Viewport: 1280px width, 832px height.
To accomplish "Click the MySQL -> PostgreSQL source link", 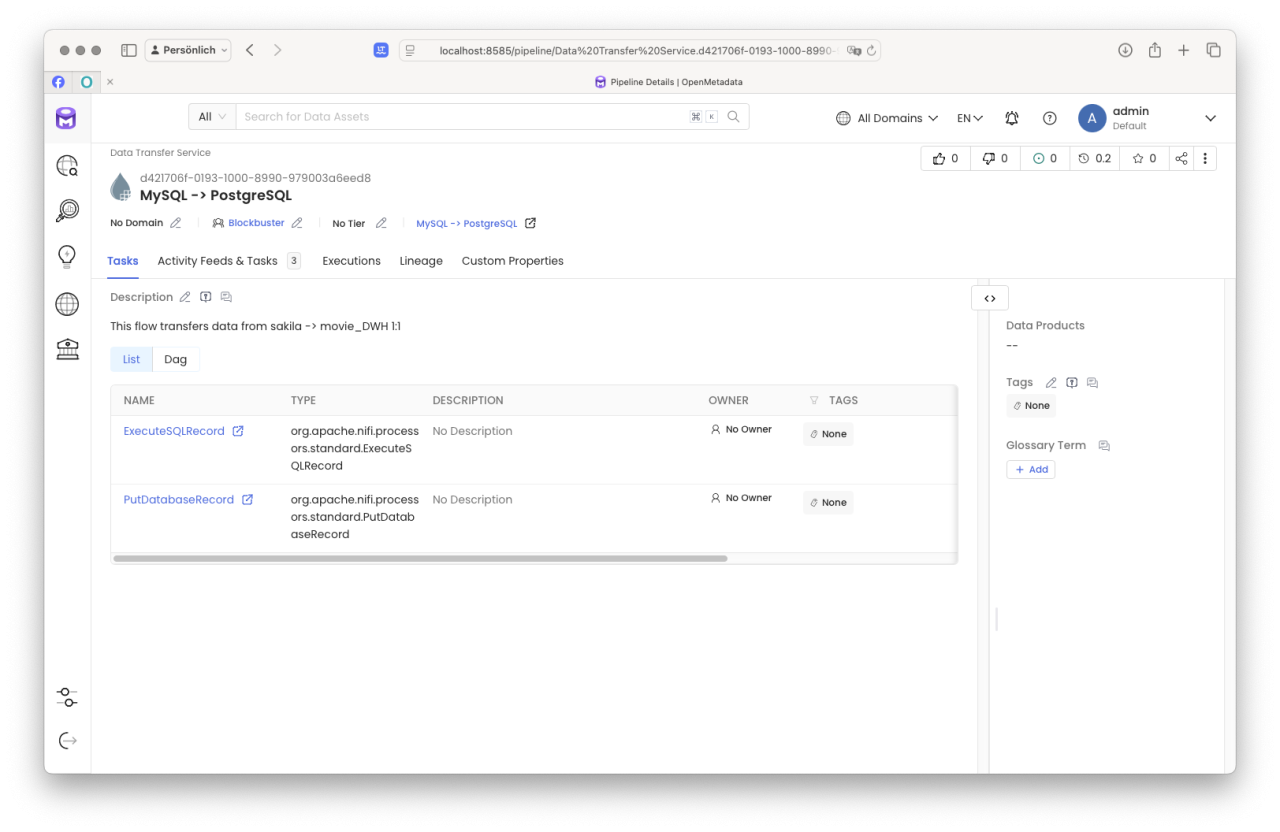I will click(467, 224).
